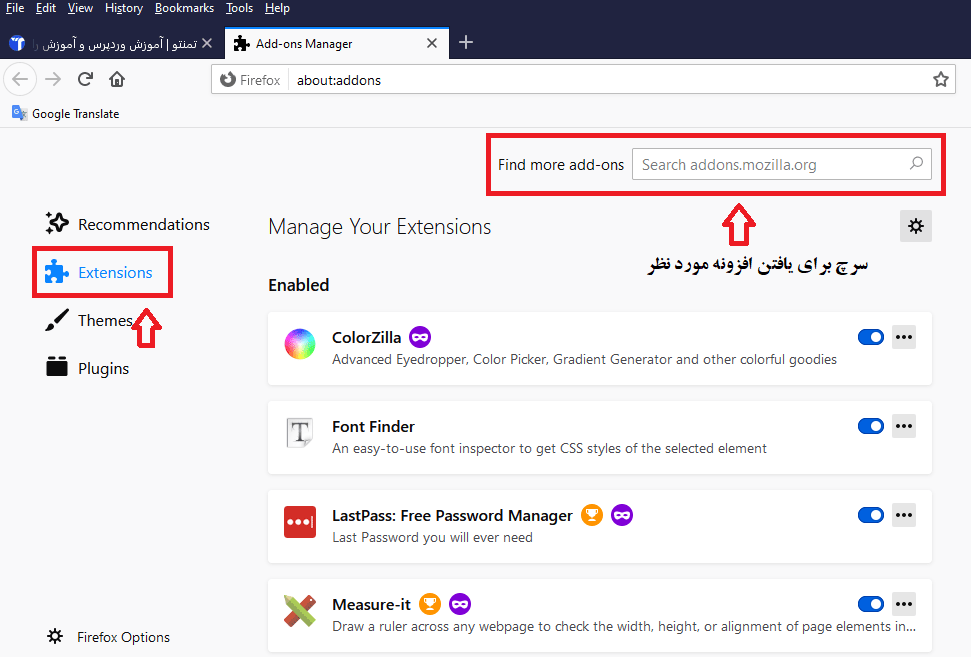Open the Tools menu
Image resolution: width=971 pixels, height=657 pixels.
coord(239,8)
